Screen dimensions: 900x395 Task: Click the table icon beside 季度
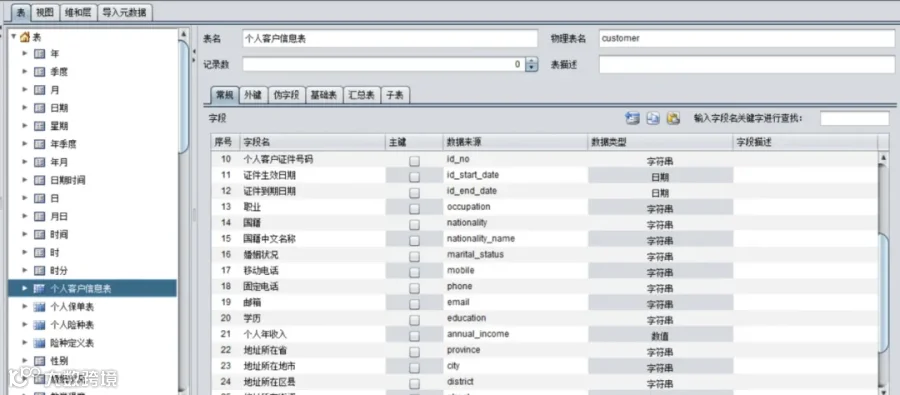click(40, 72)
